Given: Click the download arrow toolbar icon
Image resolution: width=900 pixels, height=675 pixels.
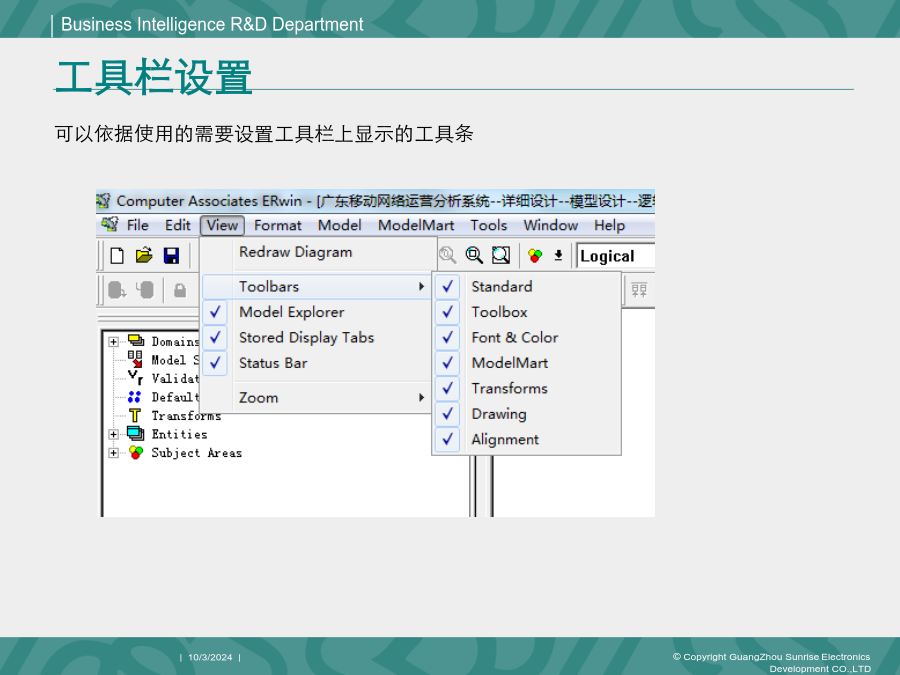Looking at the screenshot, I should point(558,255).
